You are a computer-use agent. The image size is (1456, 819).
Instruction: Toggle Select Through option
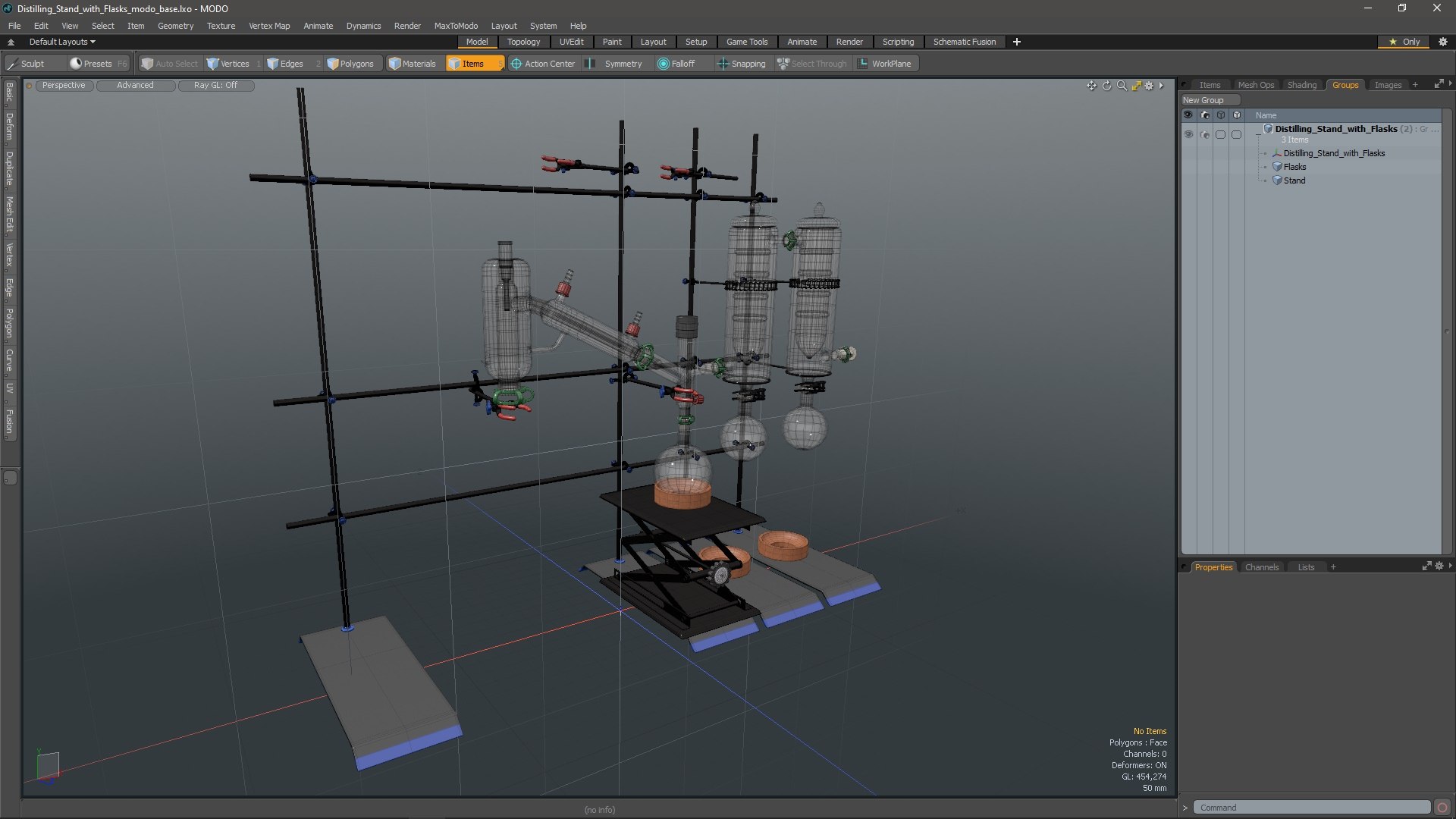[812, 64]
